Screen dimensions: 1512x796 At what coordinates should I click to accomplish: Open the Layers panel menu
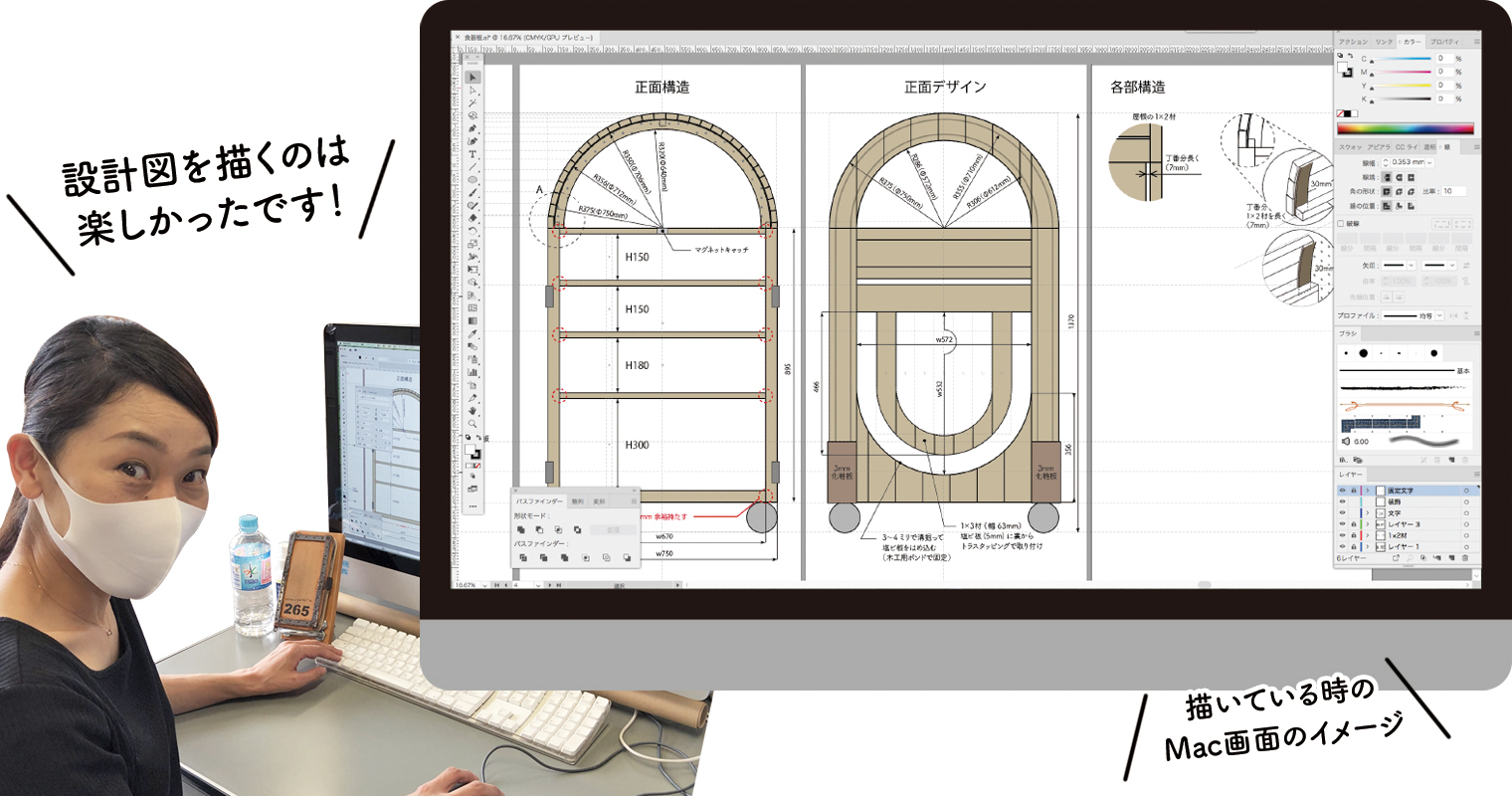(1477, 475)
